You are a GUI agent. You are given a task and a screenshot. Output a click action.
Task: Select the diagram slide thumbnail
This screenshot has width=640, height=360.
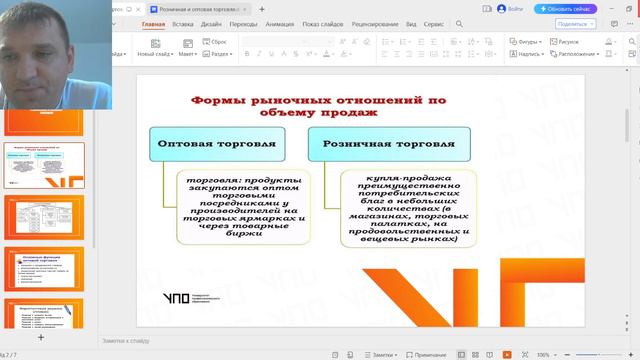pyautogui.click(x=44, y=217)
